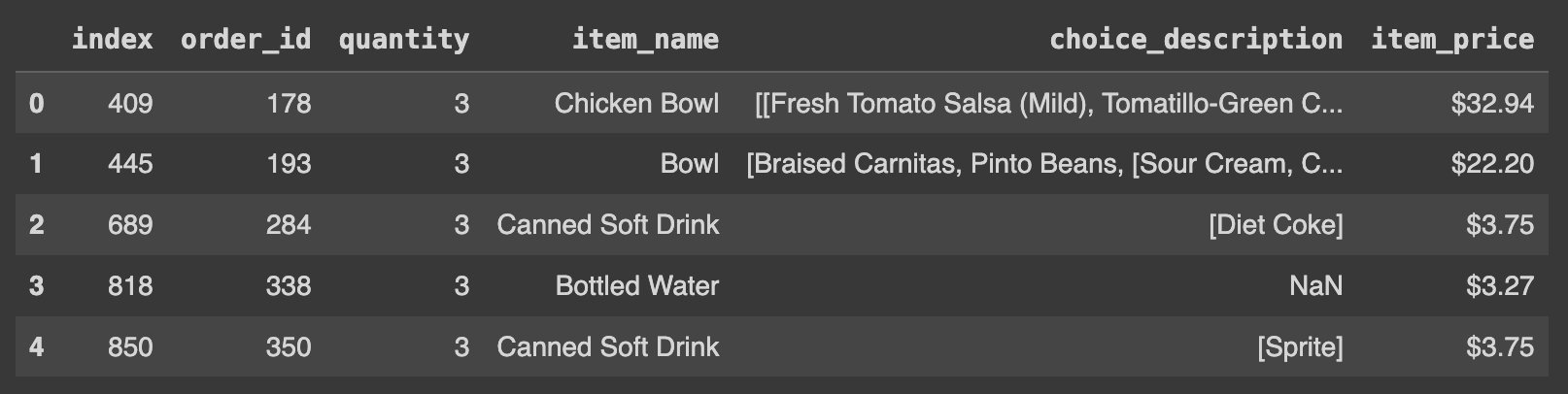The width and height of the screenshot is (1568, 394).
Task: Click the quantity column header
Action: 403,39
